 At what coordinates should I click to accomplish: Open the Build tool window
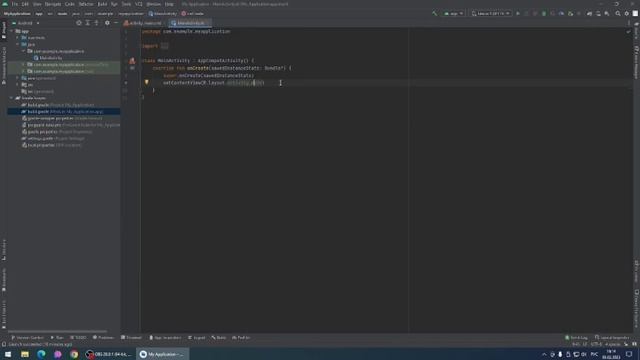[x=219, y=338]
